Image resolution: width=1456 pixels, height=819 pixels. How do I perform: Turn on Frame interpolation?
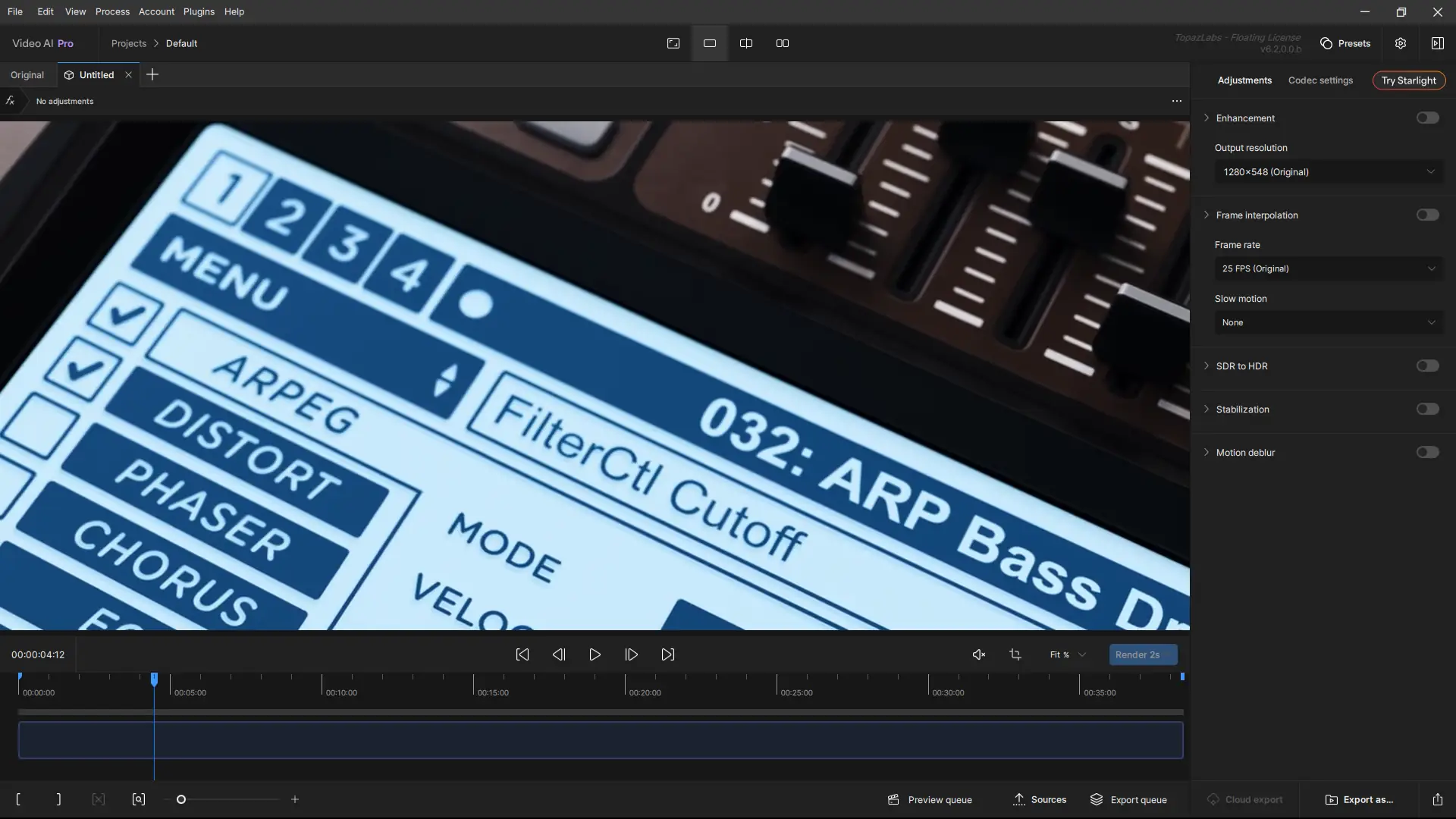(x=1427, y=215)
